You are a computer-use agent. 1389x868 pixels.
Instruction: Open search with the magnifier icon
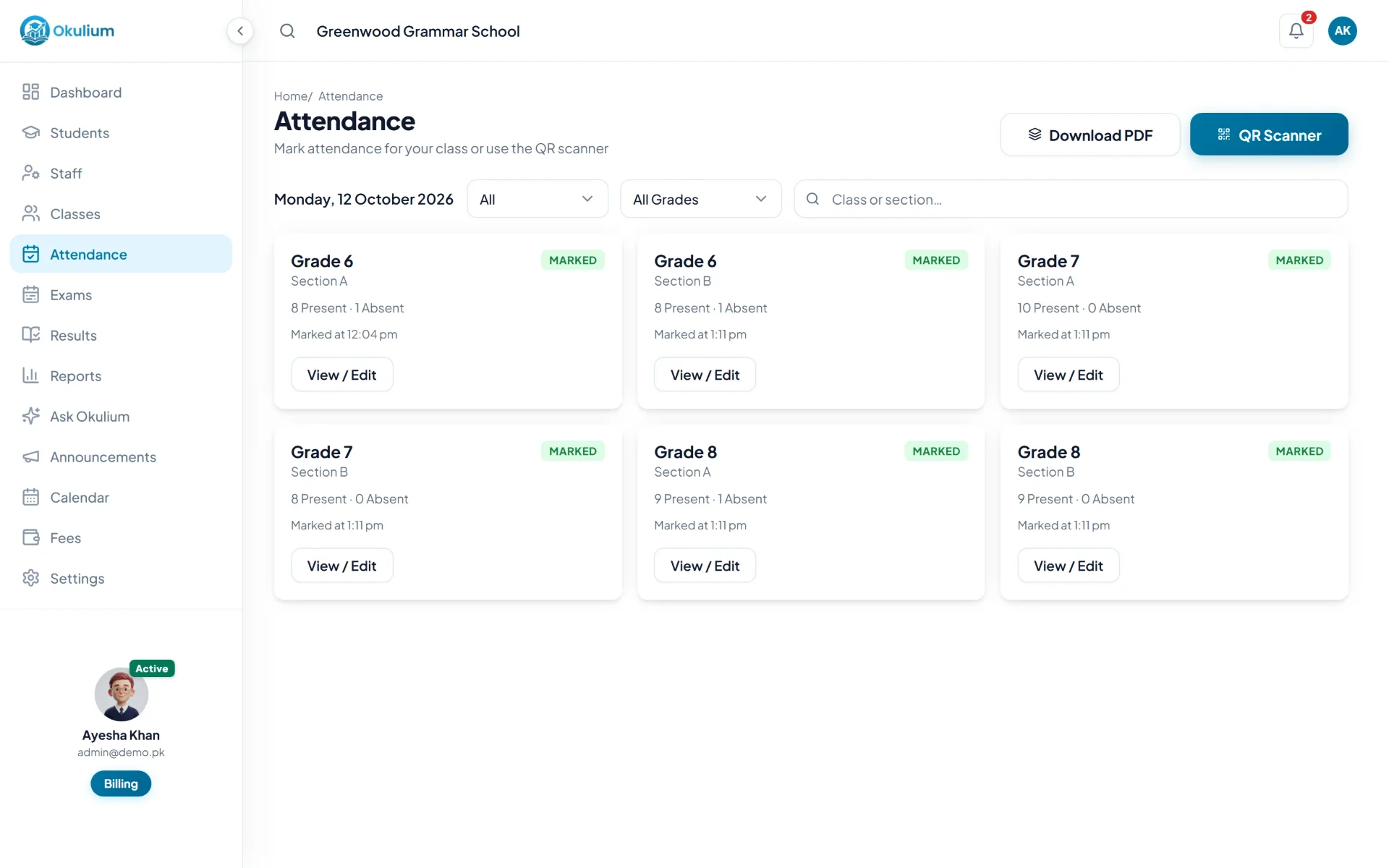tap(287, 31)
